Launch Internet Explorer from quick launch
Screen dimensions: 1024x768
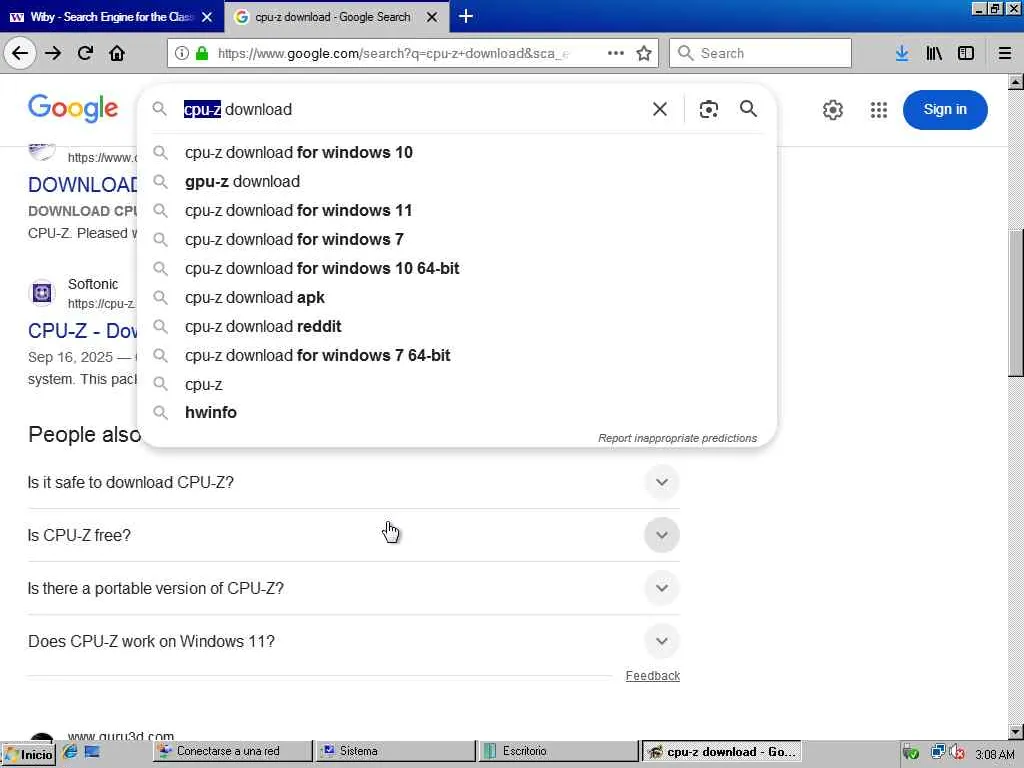click(70, 752)
